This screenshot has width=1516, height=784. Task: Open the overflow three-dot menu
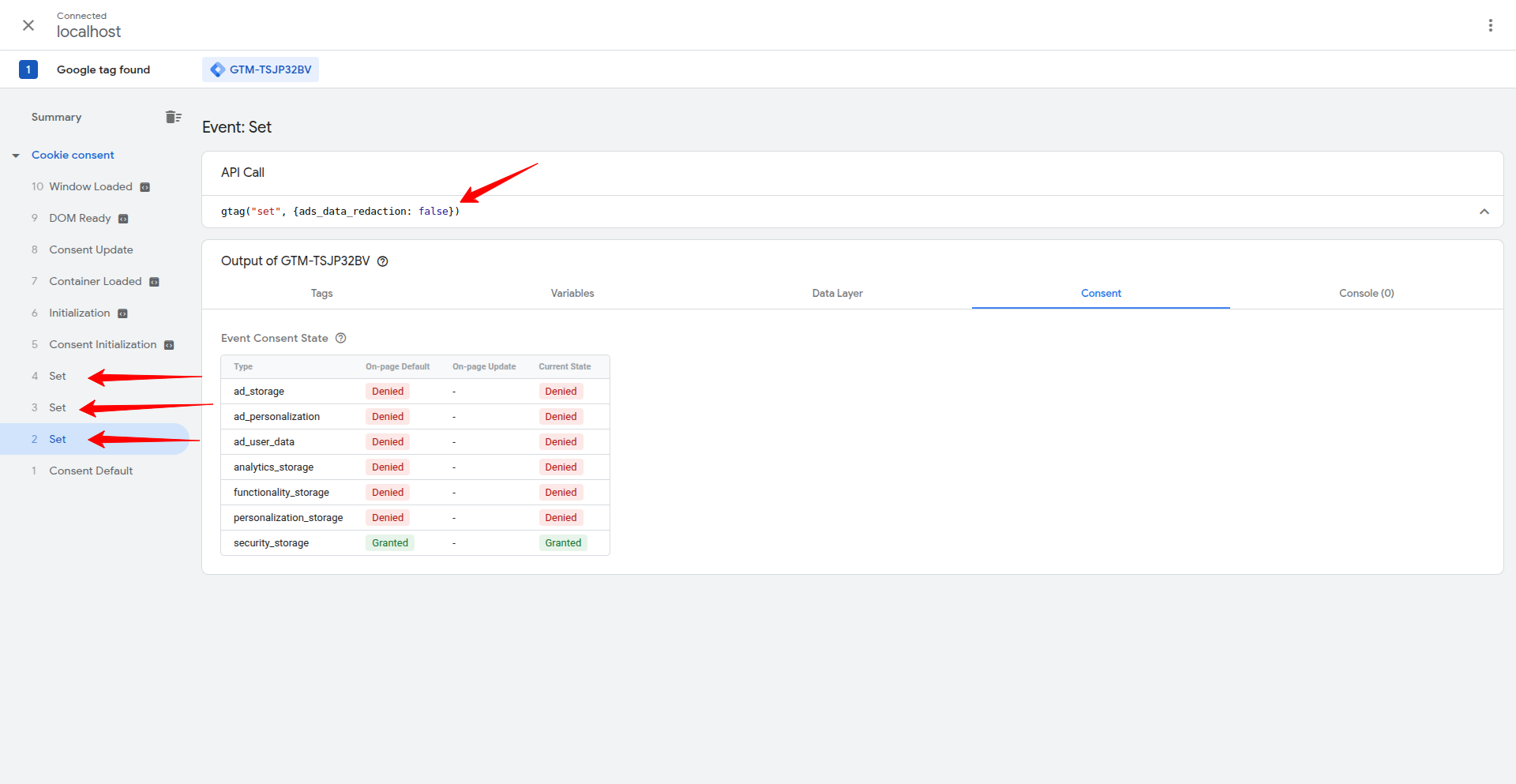pyautogui.click(x=1491, y=24)
